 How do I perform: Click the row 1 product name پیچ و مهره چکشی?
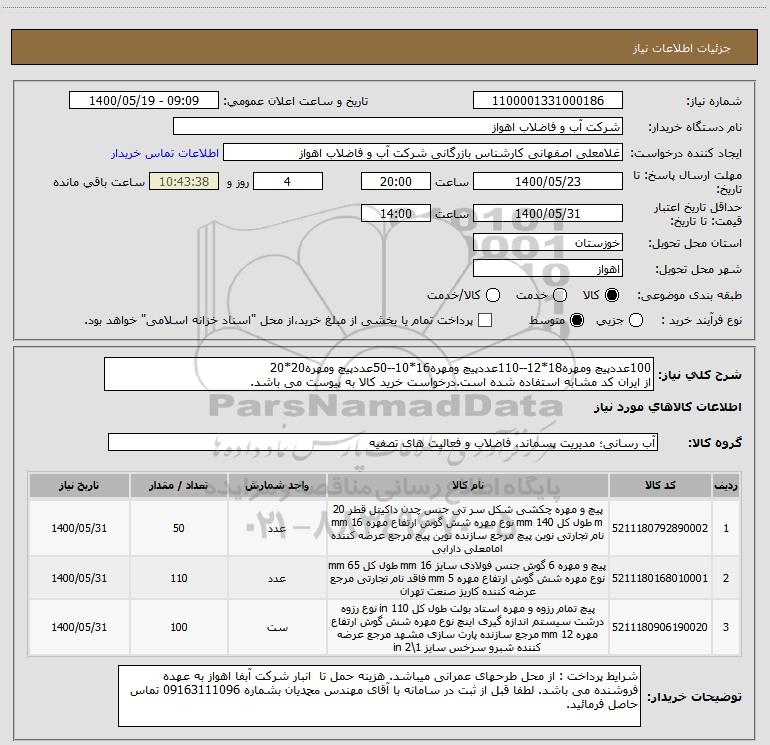[468, 528]
